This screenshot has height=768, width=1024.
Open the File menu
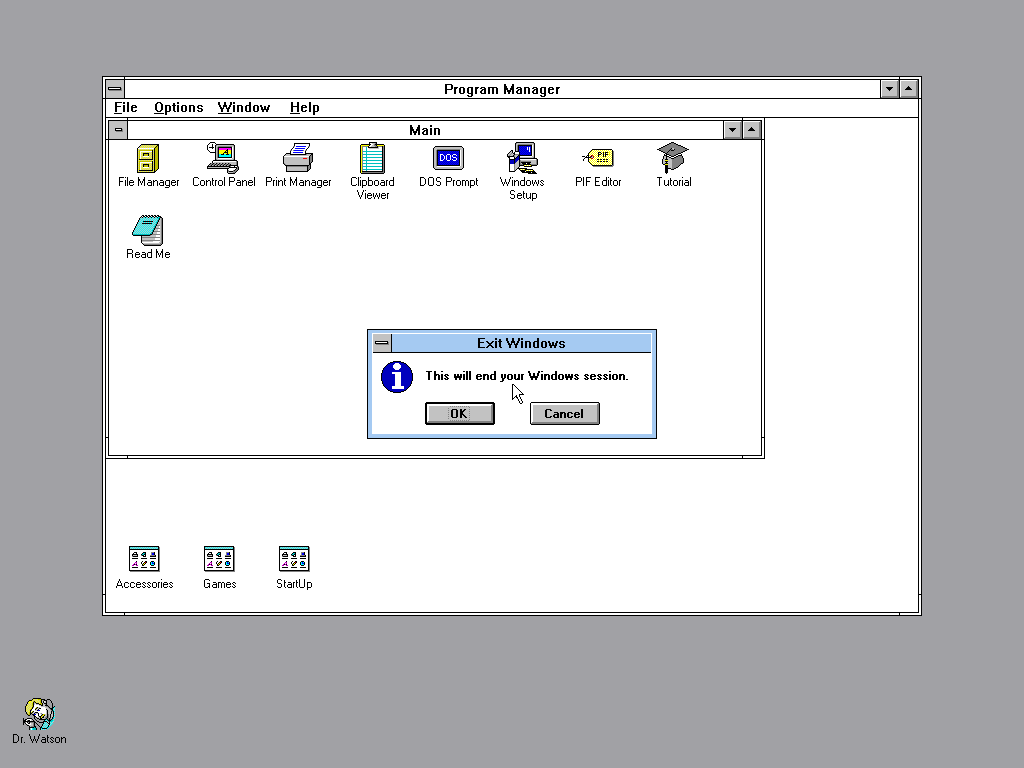pyautogui.click(x=126, y=108)
